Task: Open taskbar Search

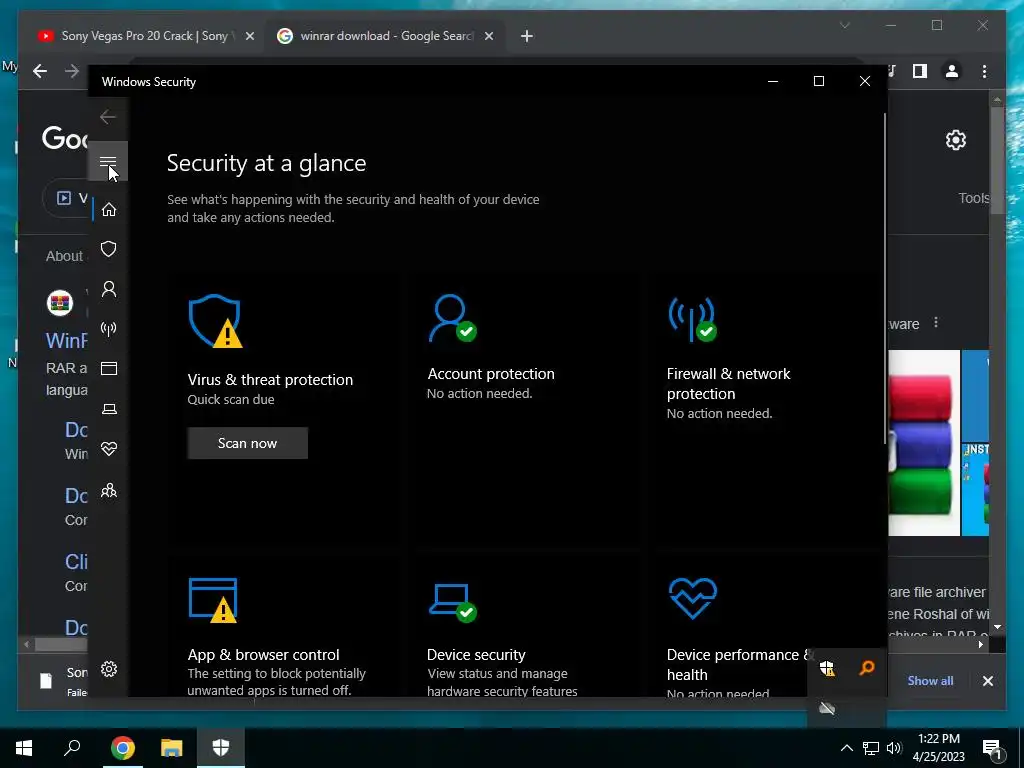Action: [x=72, y=748]
